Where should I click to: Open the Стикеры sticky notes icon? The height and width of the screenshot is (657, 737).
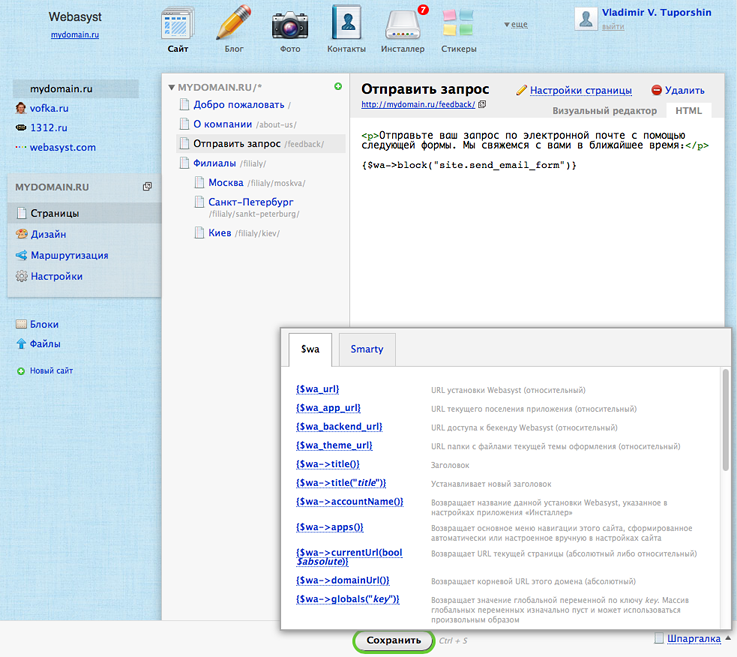click(458, 23)
